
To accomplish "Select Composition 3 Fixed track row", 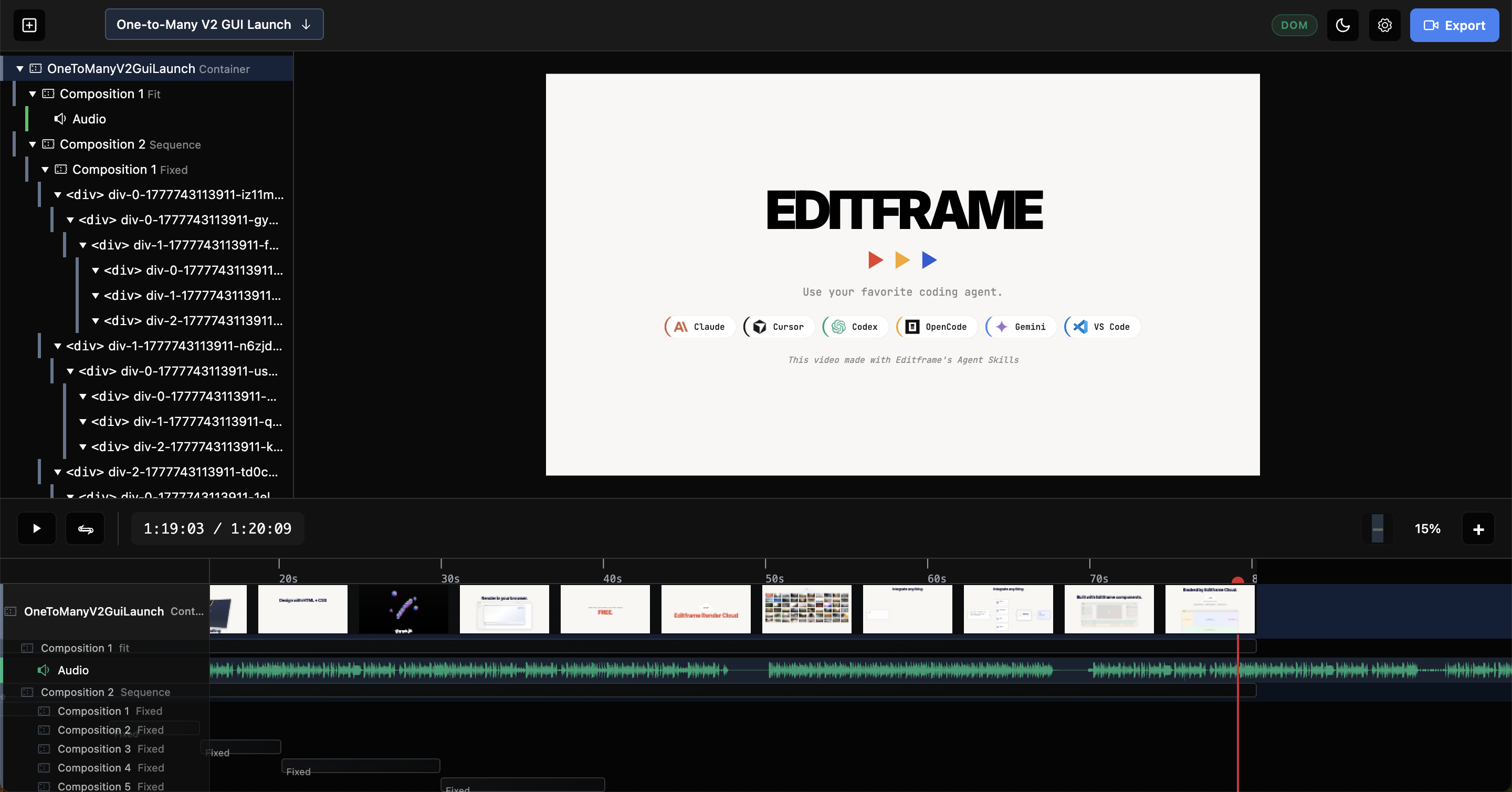I will pyautogui.click(x=105, y=748).
